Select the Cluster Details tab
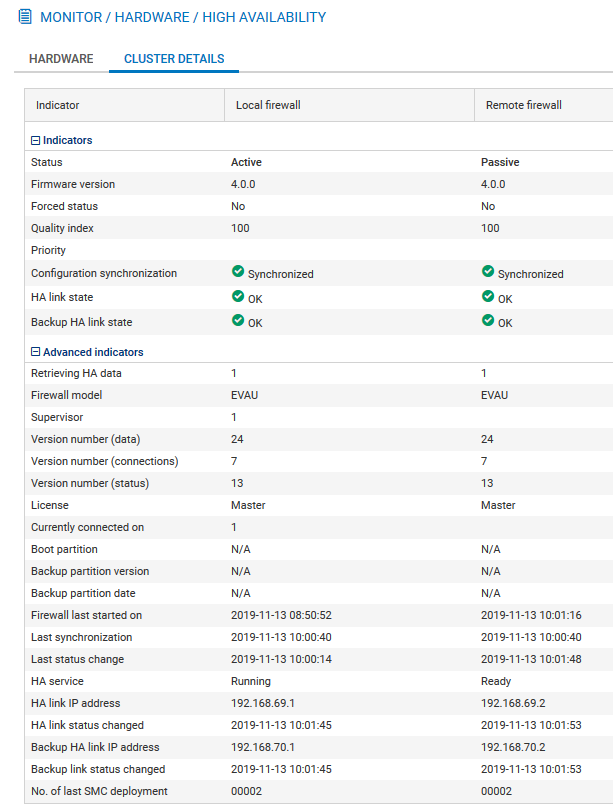Viewport: 613px width, 804px height. (x=174, y=59)
